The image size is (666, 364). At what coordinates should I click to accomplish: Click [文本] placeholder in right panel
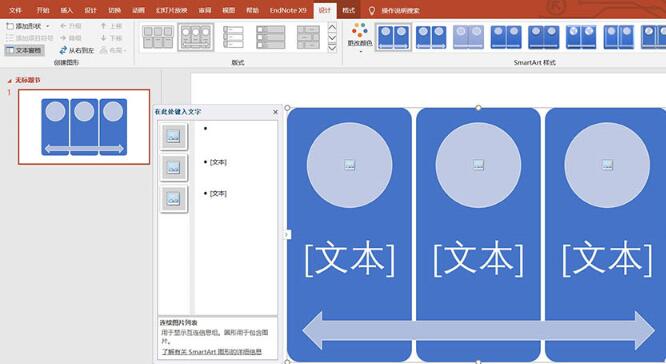(607, 258)
